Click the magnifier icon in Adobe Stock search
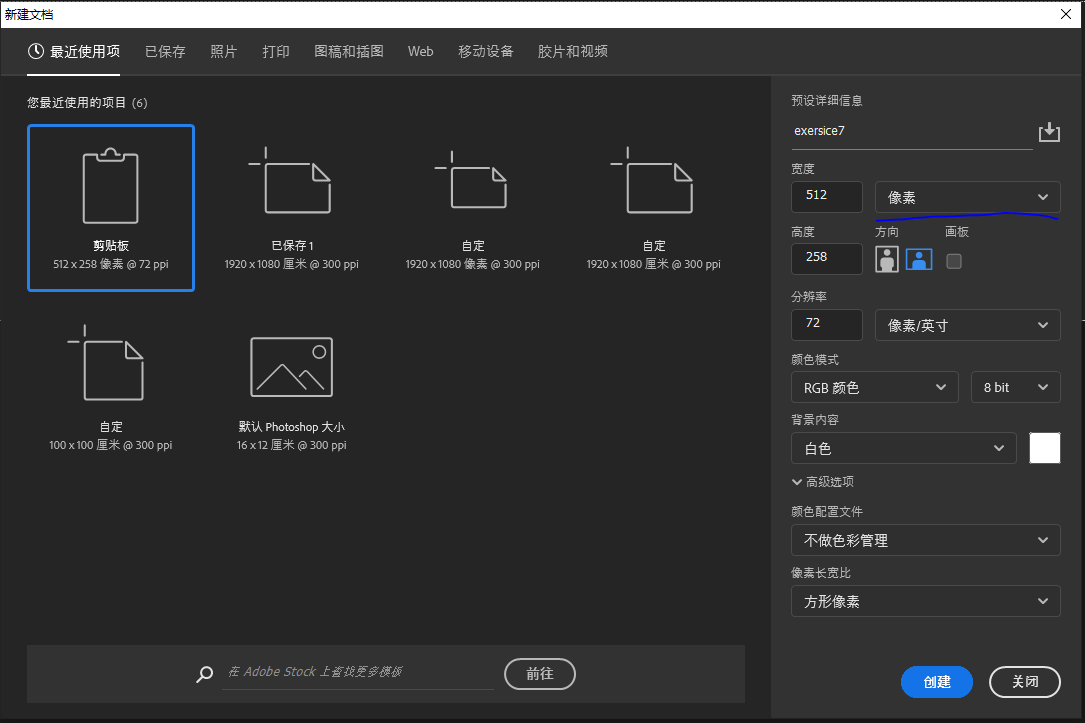This screenshot has height=723, width=1085. pos(204,674)
